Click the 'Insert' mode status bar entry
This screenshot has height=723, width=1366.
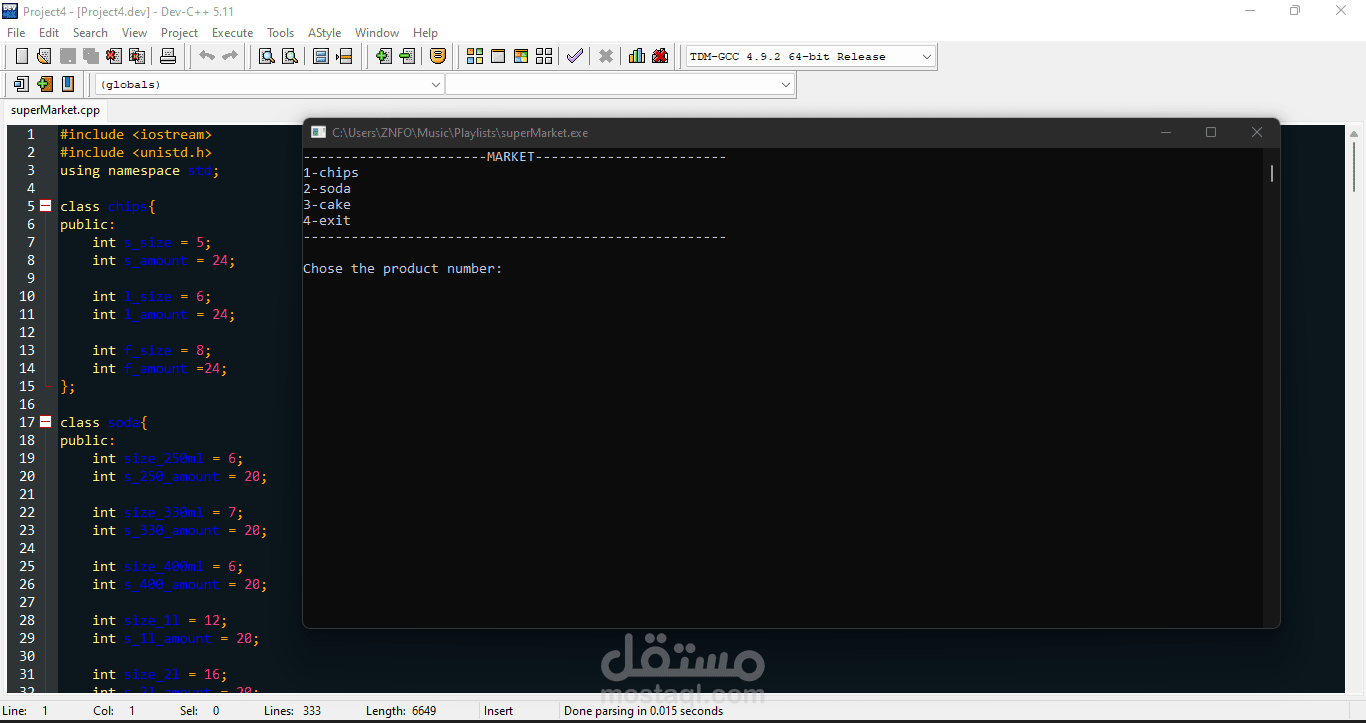click(x=498, y=711)
